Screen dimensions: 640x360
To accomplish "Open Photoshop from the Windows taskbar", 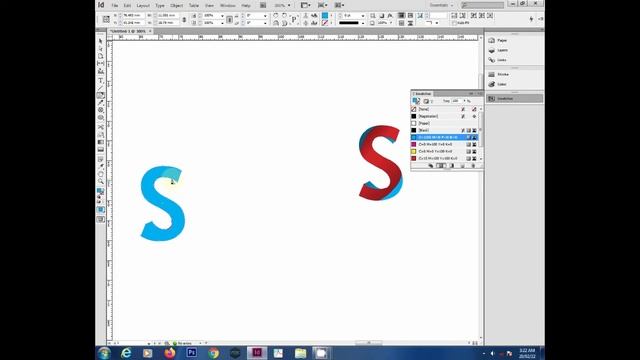I will coord(191,353).
